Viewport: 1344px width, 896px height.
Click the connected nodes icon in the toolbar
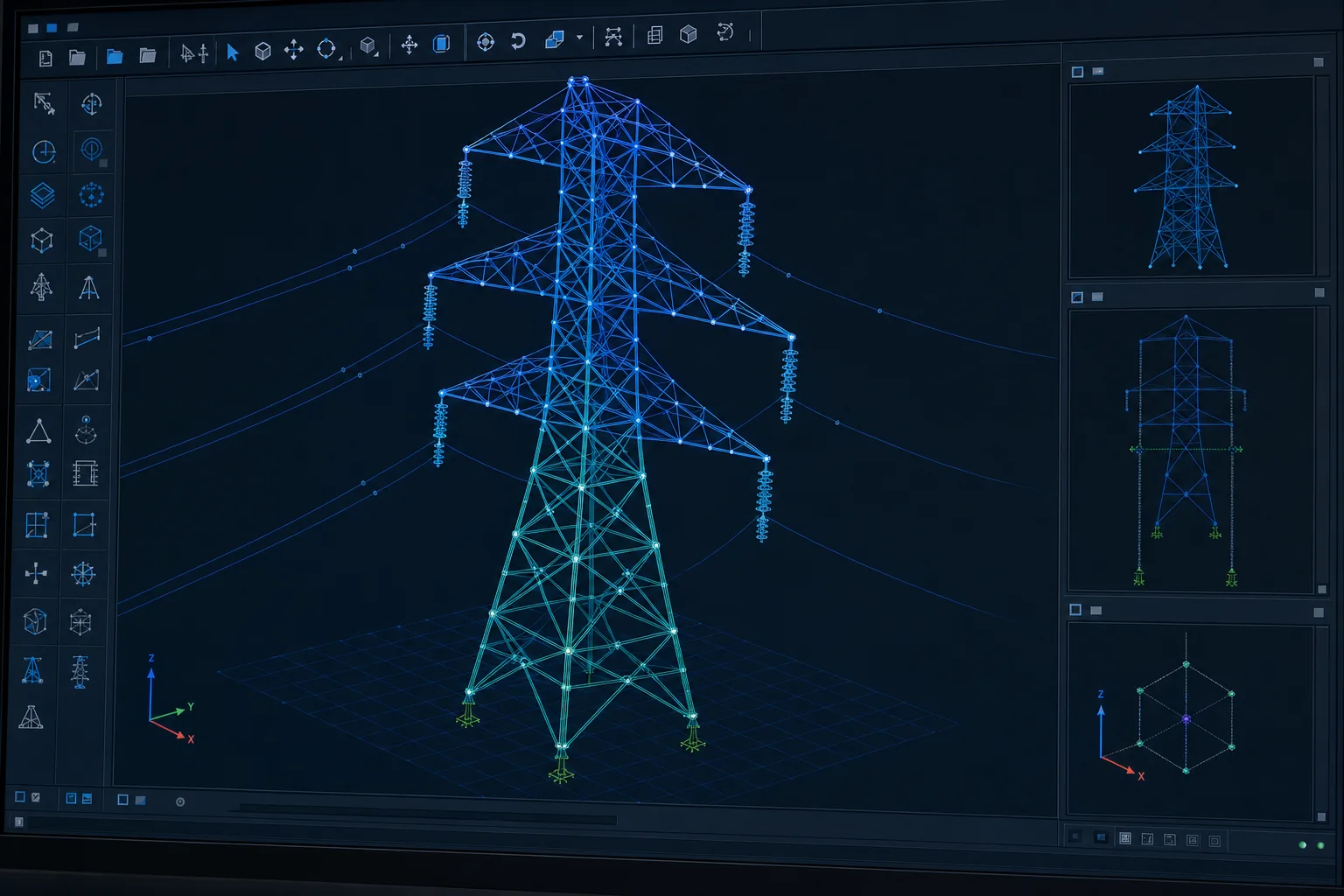(613, 37)
